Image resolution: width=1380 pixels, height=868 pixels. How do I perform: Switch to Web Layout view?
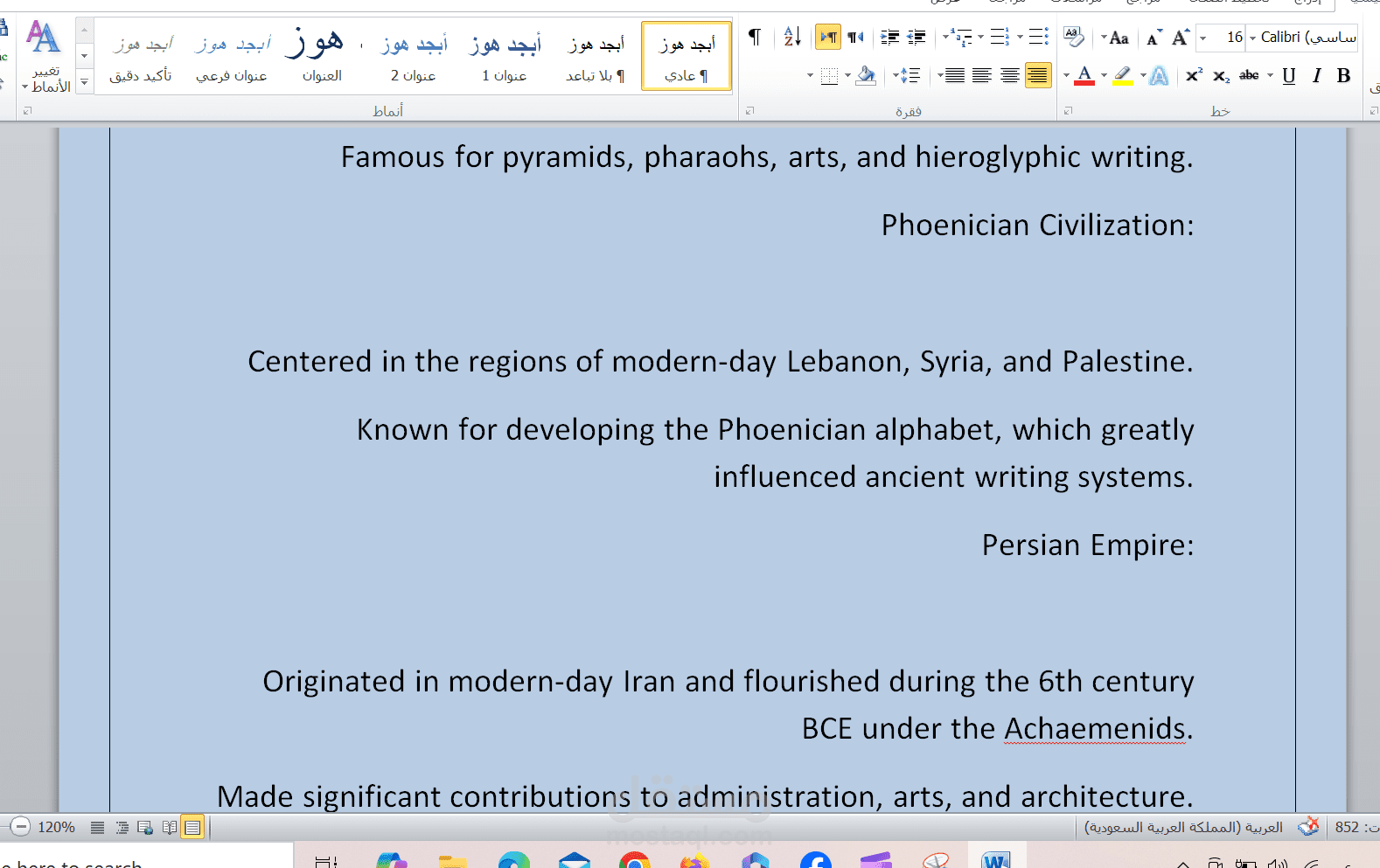tap(145, 827)
